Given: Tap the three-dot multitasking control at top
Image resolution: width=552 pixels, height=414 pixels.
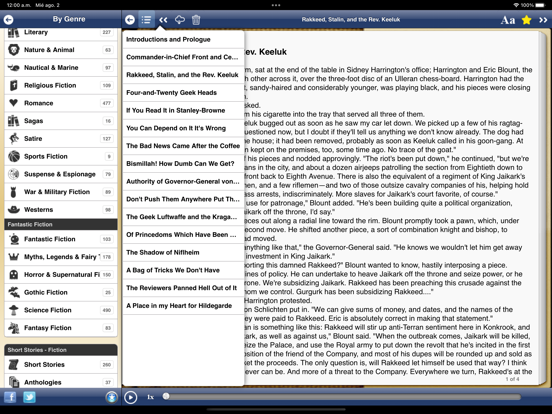Looking at the screenshot, I should (x=276, y=5).
